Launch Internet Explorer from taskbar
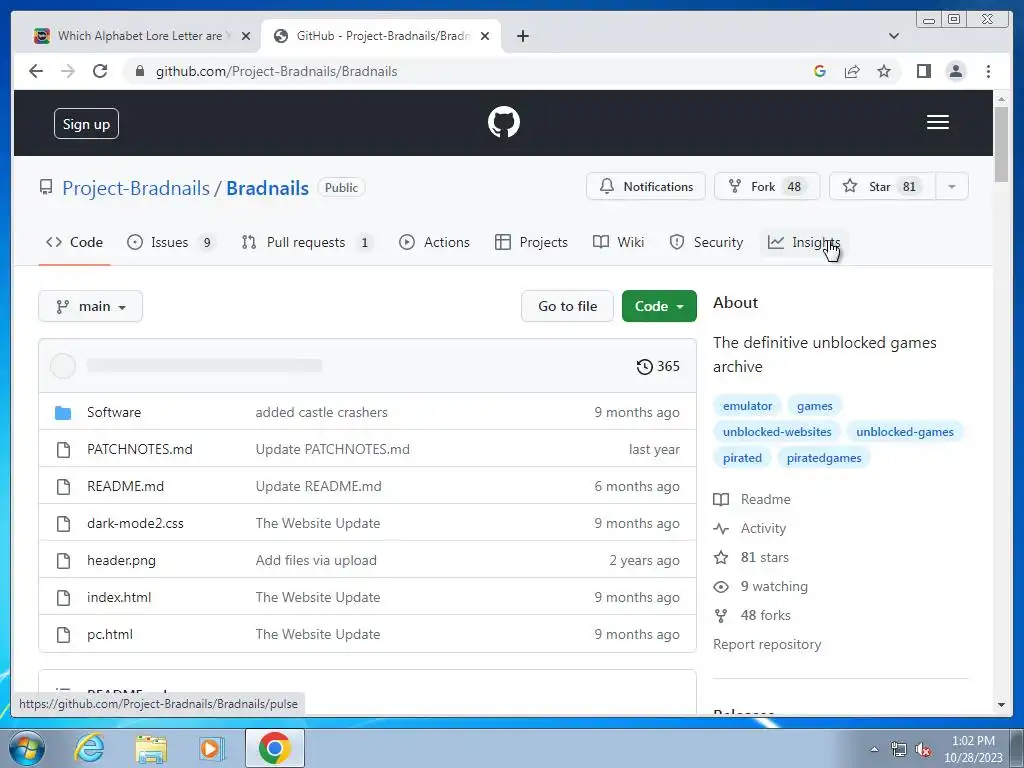Screen dimensions: 1024x768 point(89,748)
